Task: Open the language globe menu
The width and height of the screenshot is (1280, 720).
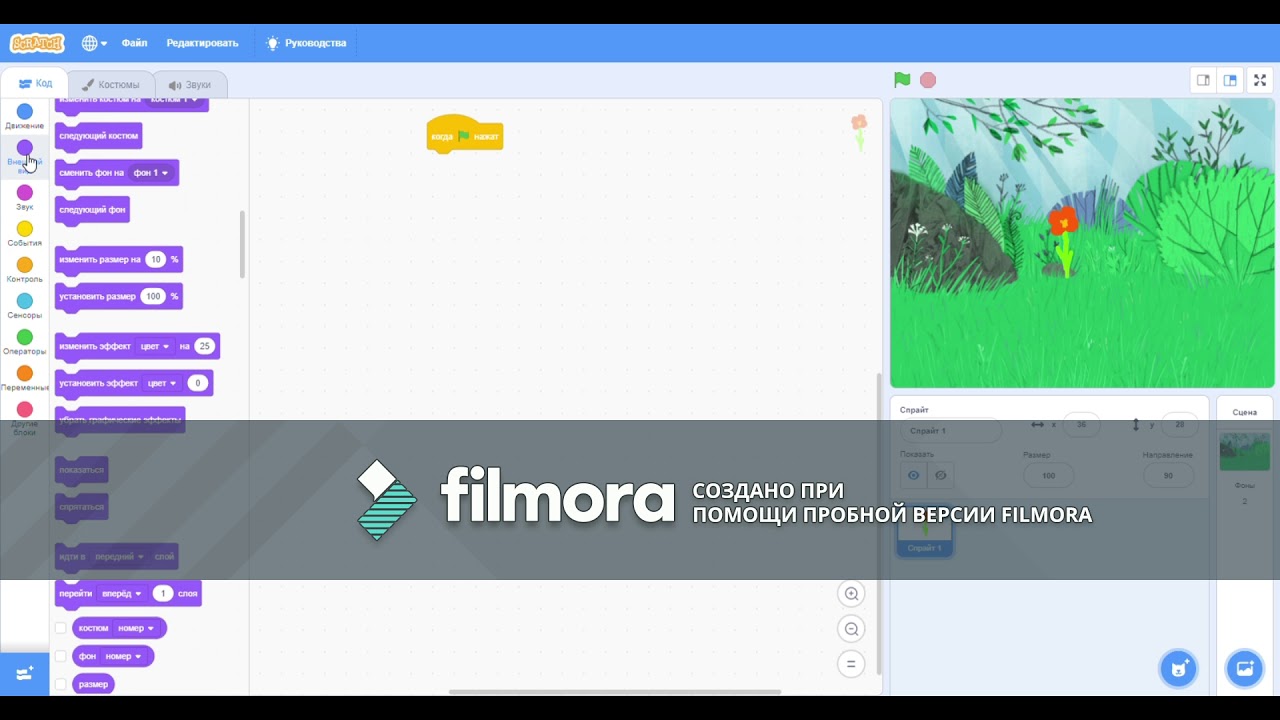Action: 94,43
